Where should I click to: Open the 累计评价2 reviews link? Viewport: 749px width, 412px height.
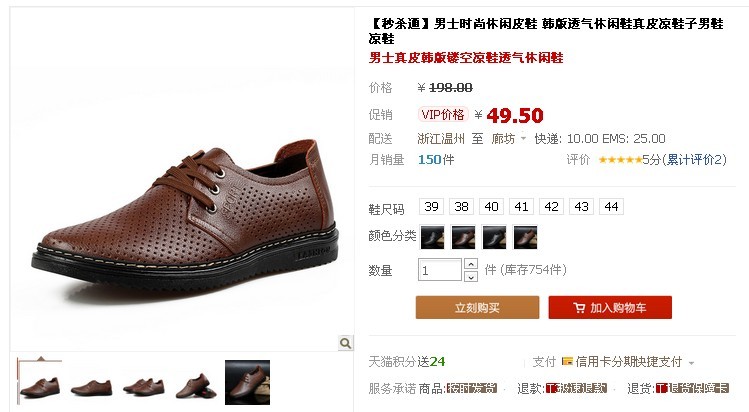tap(696, 159)
